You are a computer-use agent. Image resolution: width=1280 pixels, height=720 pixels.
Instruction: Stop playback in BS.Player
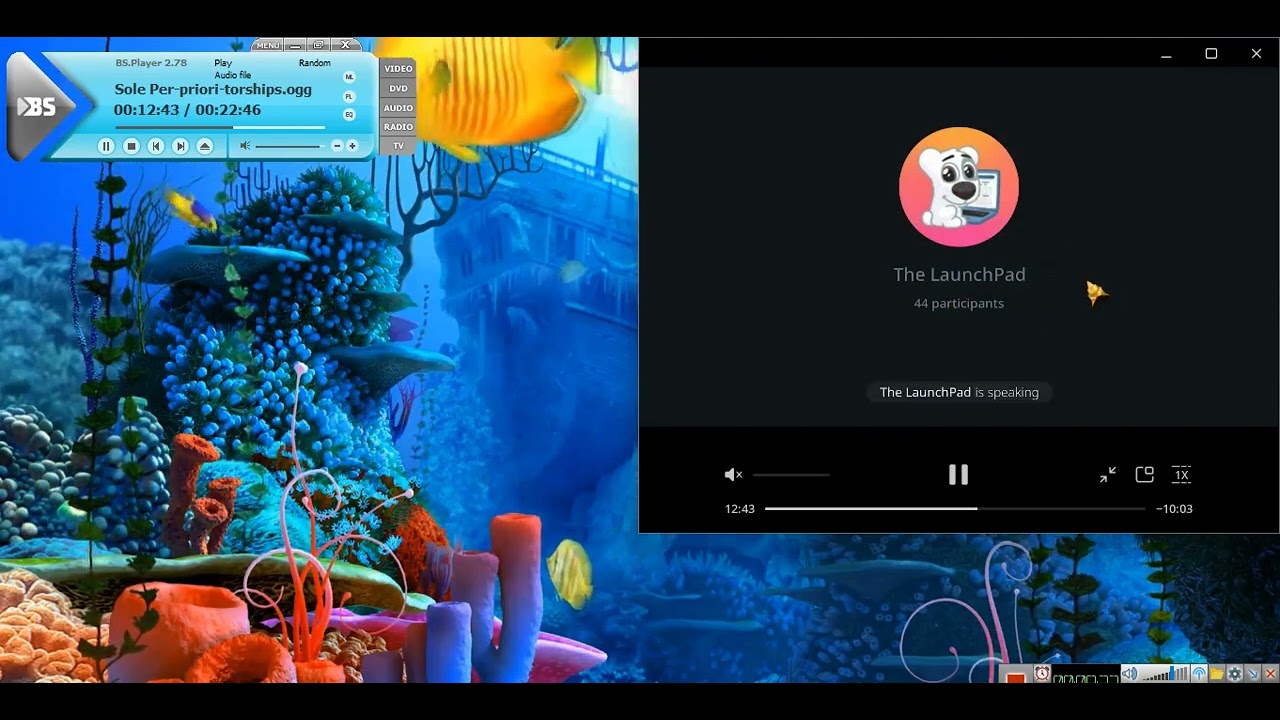tap(130, 146)
